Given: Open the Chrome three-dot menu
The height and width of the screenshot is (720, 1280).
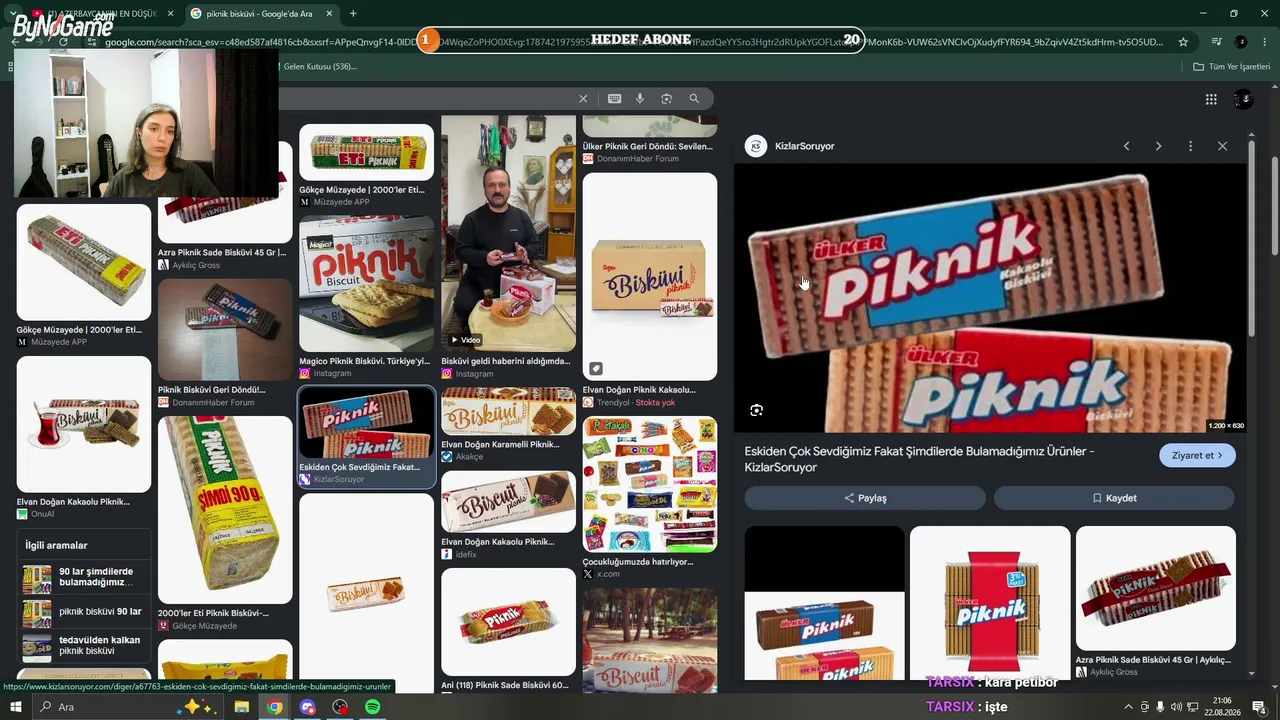Looking at the screenshot, I should pos(1265,42).
